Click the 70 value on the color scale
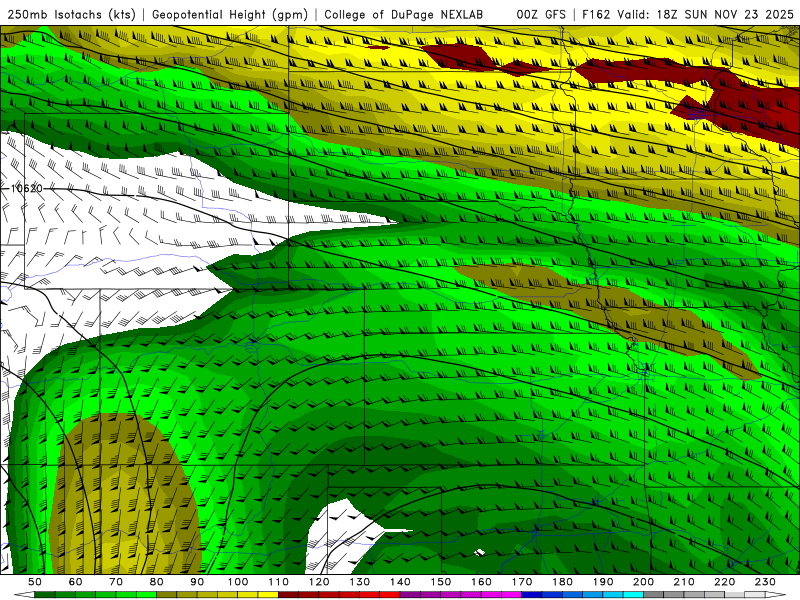The width and height of the screenshot is (800, 600). (116, 582)
